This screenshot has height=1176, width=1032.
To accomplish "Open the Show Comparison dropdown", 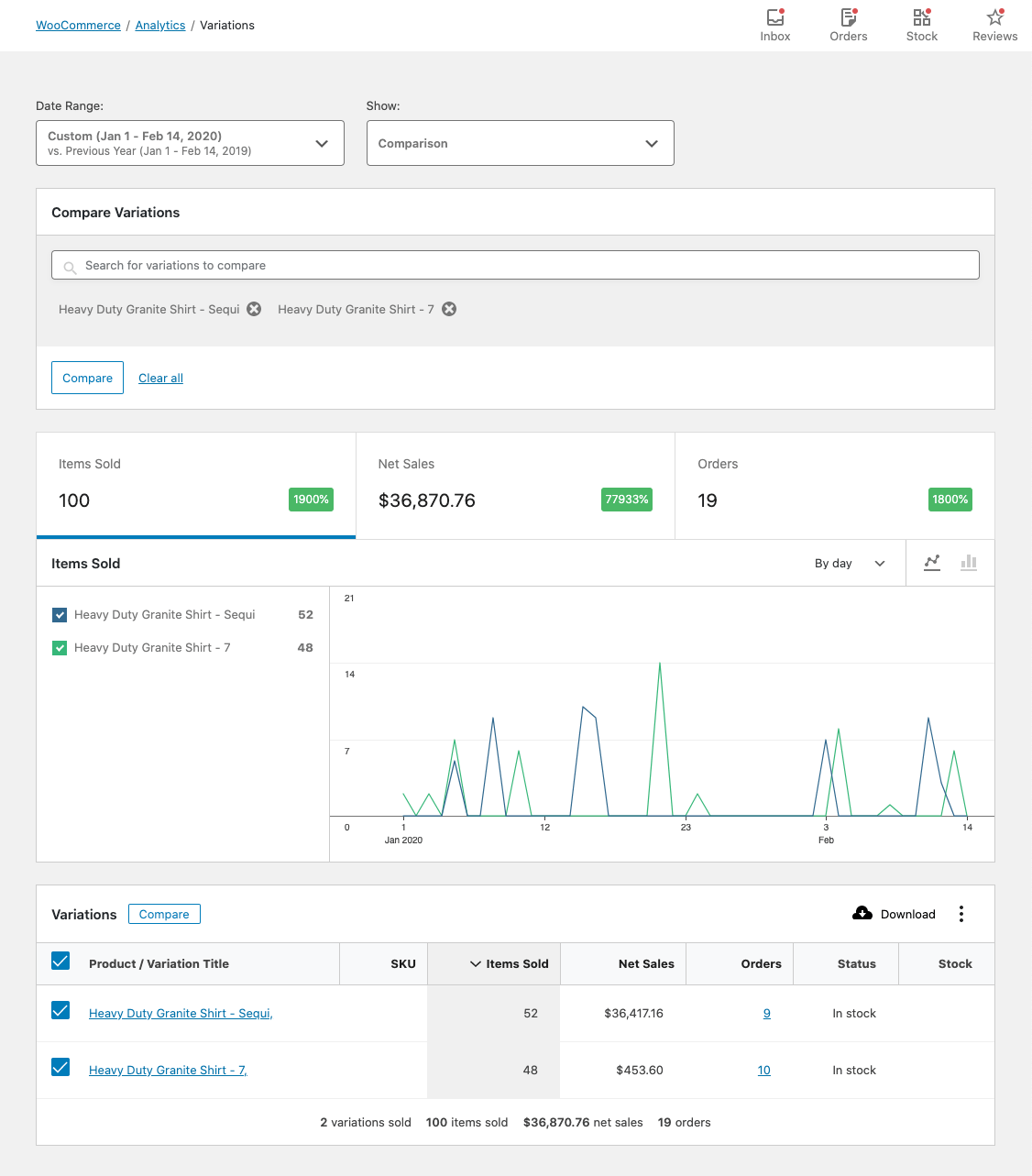I will (520, 143).
